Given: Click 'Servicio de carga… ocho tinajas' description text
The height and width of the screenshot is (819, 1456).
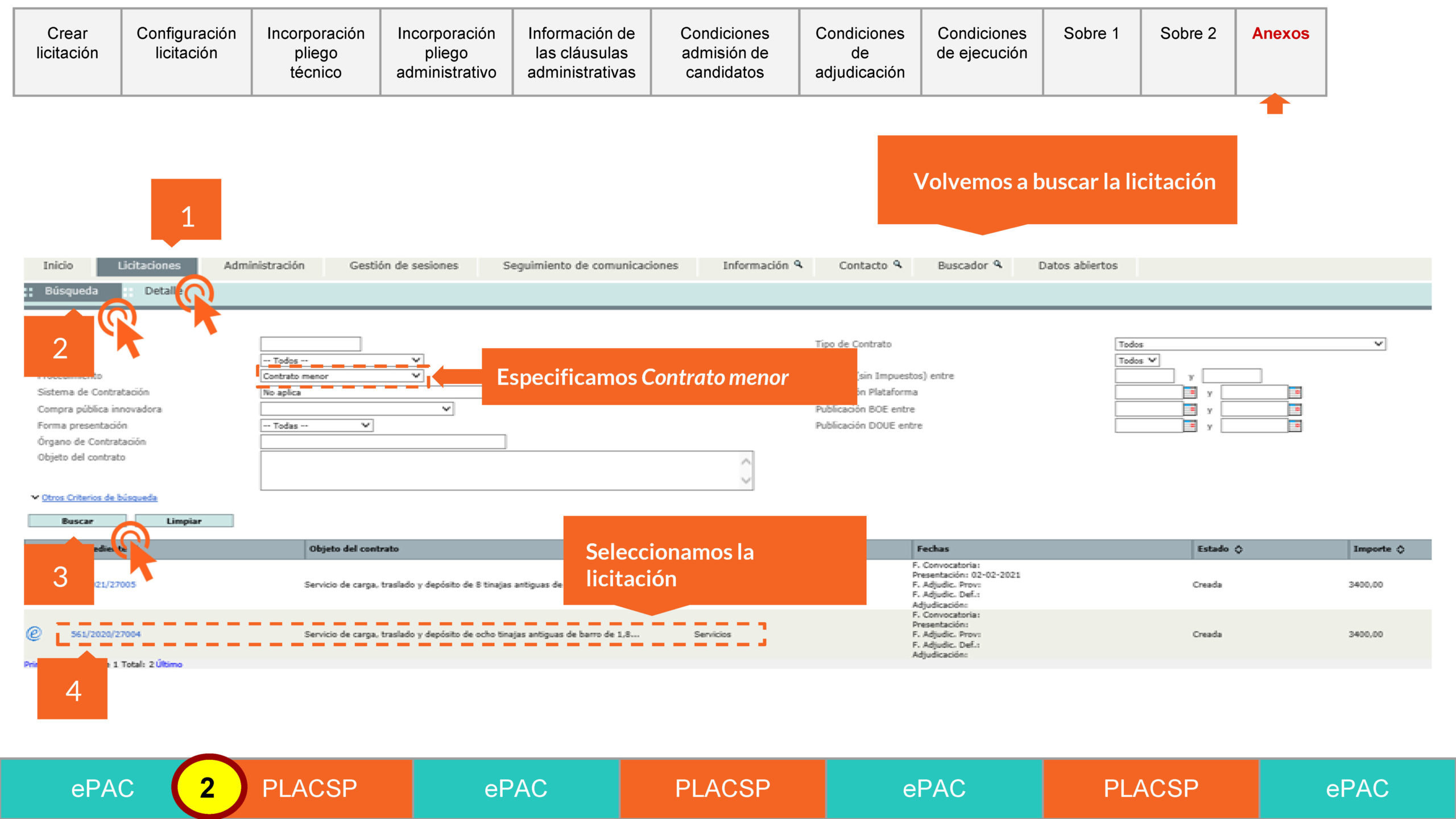Looking at the screenshot, I should pos(471,634).
